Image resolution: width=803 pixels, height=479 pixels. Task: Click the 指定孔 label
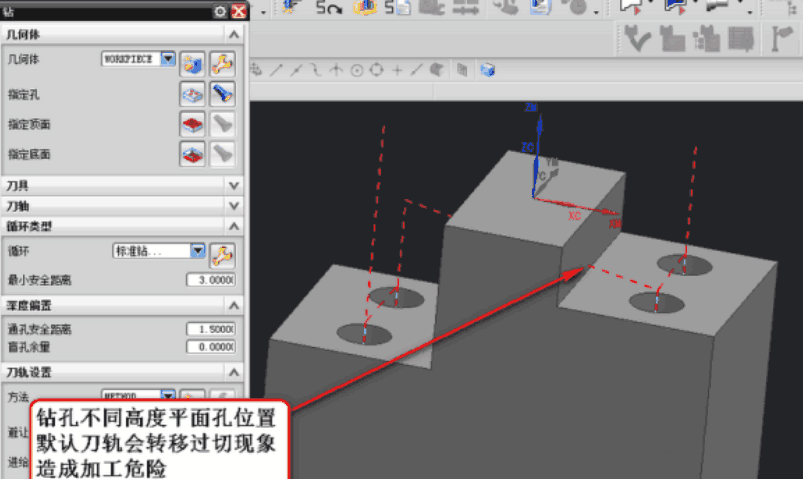coord(24,95)
